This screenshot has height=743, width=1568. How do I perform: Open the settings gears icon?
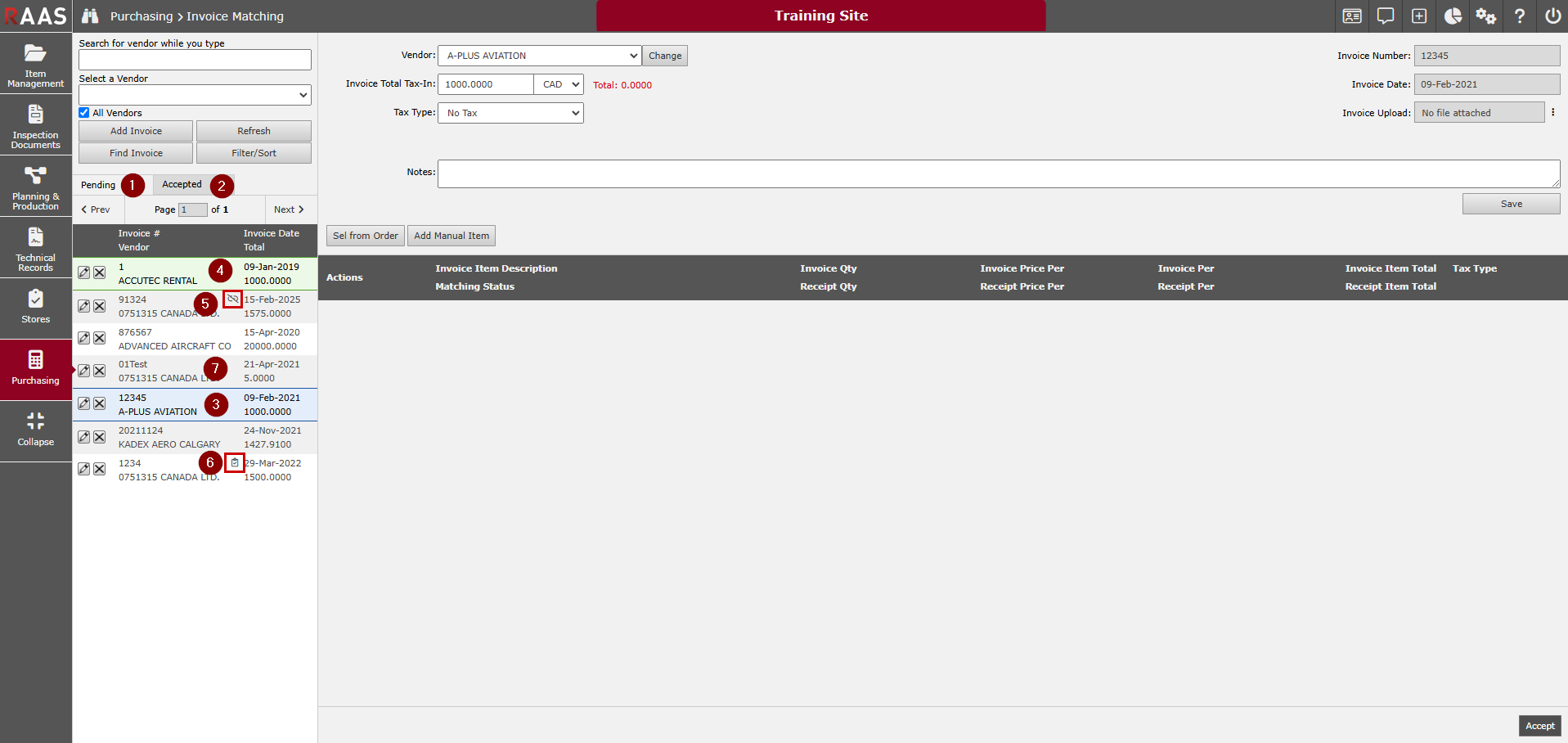tap(1485, 16)
